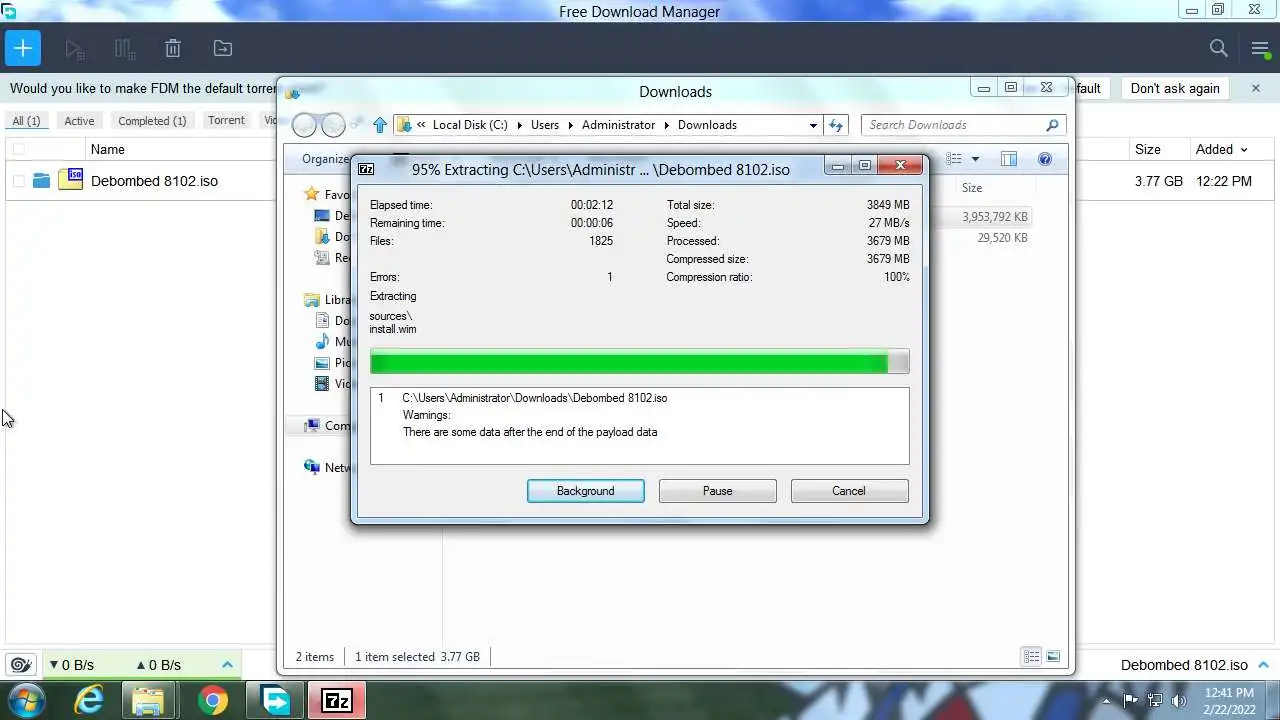
Task: Open the Explorer Organize menu
Action: pos(326,159)
